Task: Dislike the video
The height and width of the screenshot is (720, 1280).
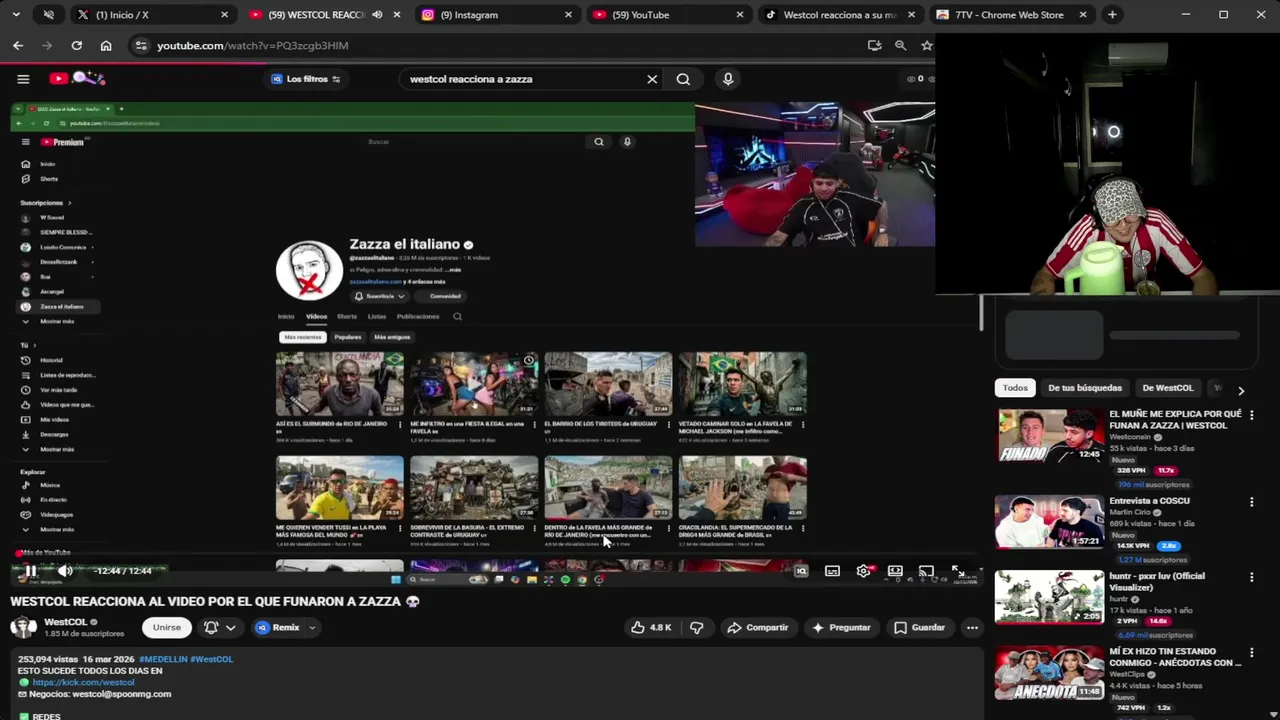Action: 697,628
